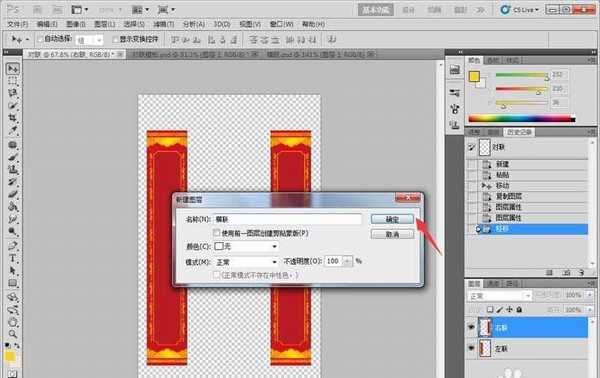Screen dimensions: 600x378
Task: Toggle lock position in Layers panel
Action: click(x=509, y=309)
